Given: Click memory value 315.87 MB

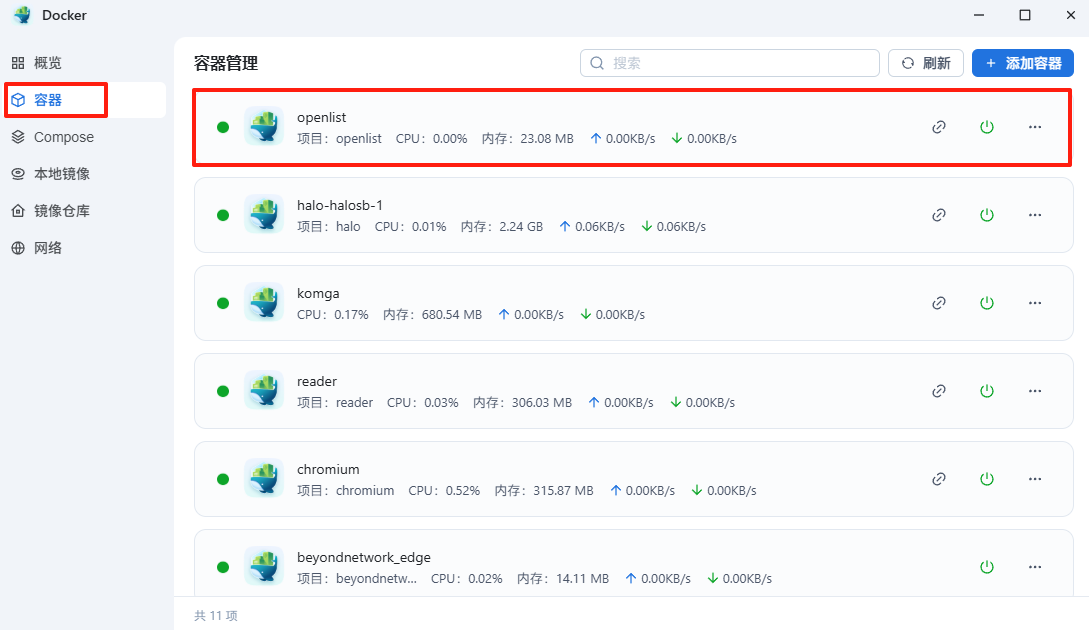Looking at the screenshot, I should coord(563,490).
